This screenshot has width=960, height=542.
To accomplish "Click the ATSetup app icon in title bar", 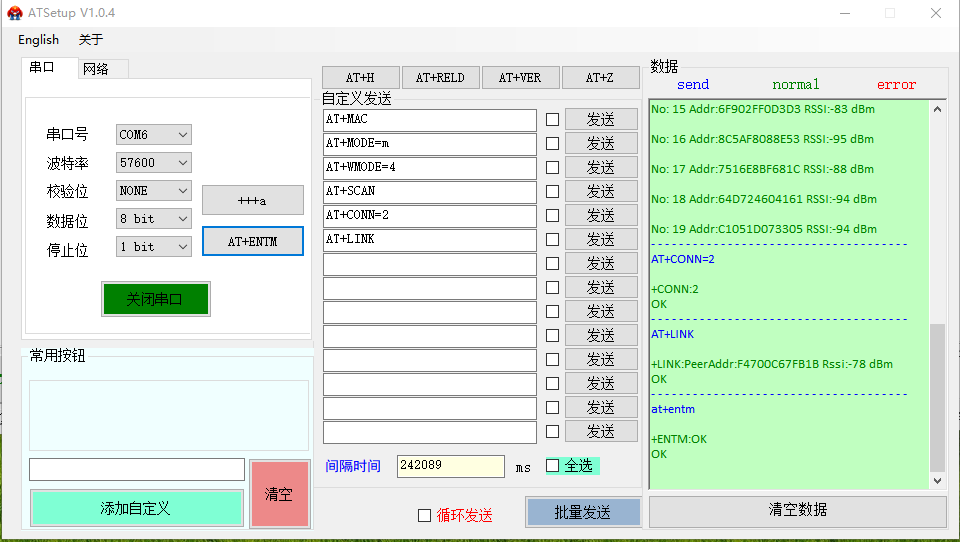I will tap(14, 13).
